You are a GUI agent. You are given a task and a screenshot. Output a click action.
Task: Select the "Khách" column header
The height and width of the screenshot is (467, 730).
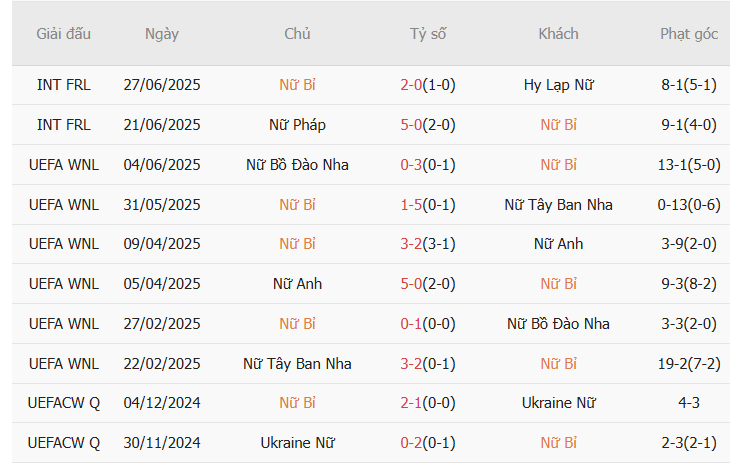coord(558,34)
